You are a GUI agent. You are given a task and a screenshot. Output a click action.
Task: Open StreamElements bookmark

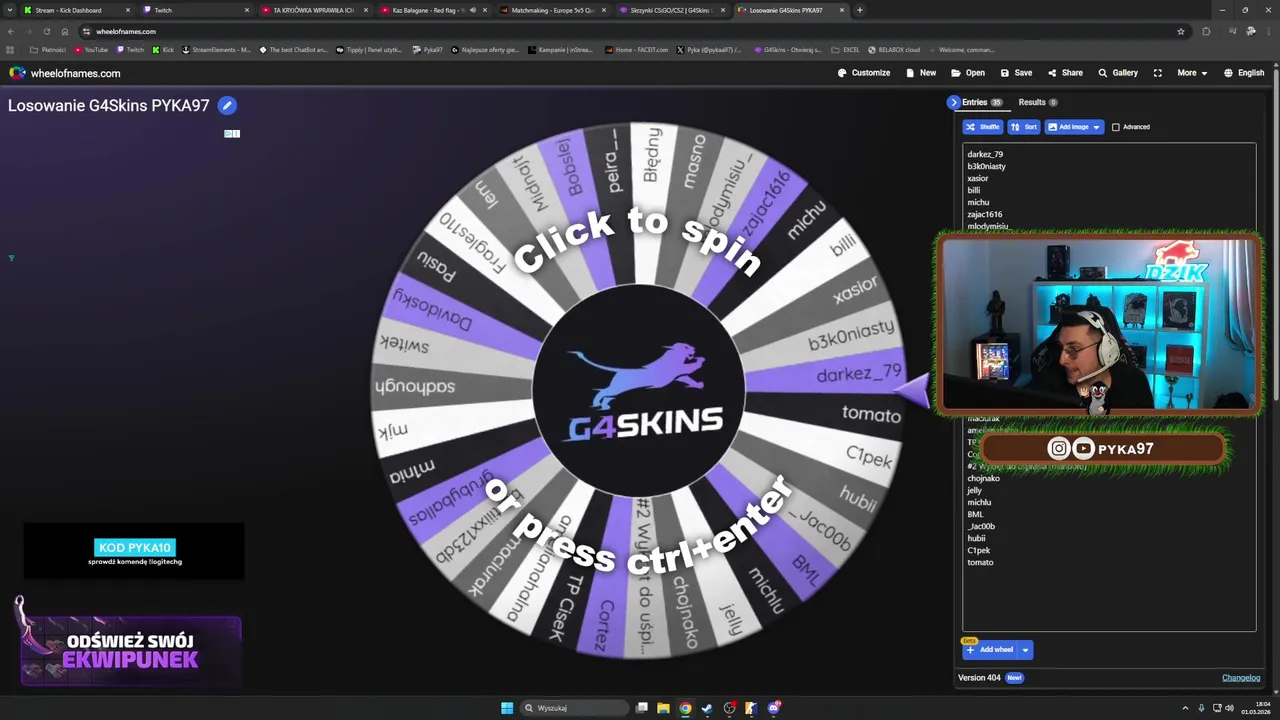216,49
